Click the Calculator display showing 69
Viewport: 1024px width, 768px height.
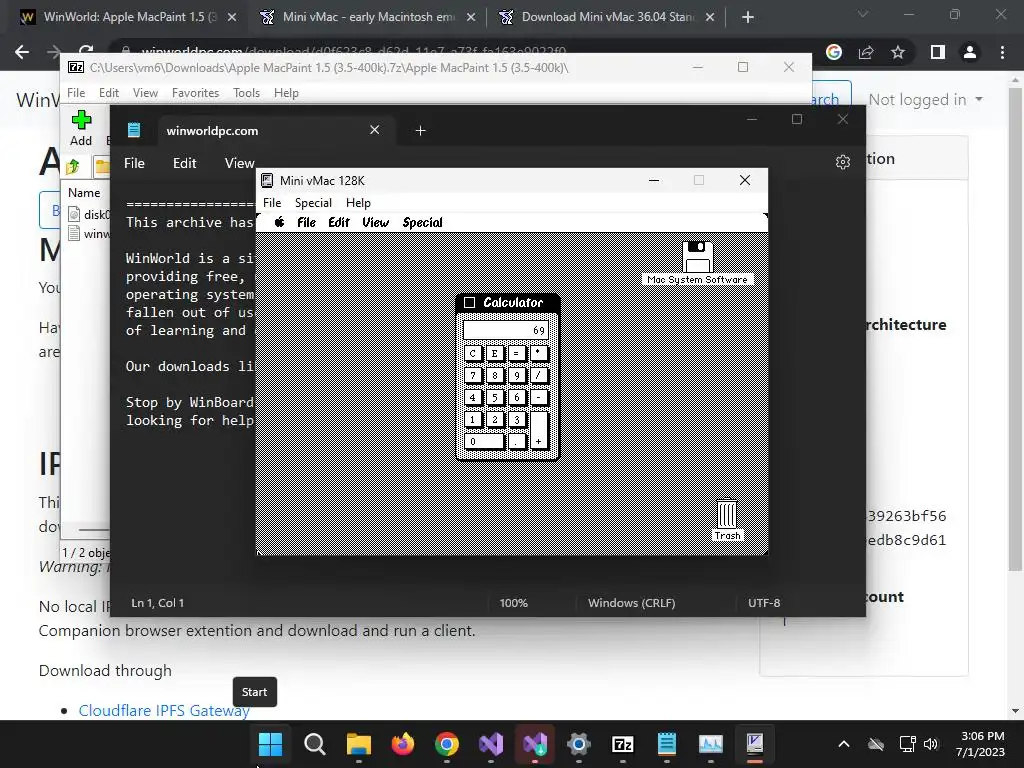(x=505, y=330)
